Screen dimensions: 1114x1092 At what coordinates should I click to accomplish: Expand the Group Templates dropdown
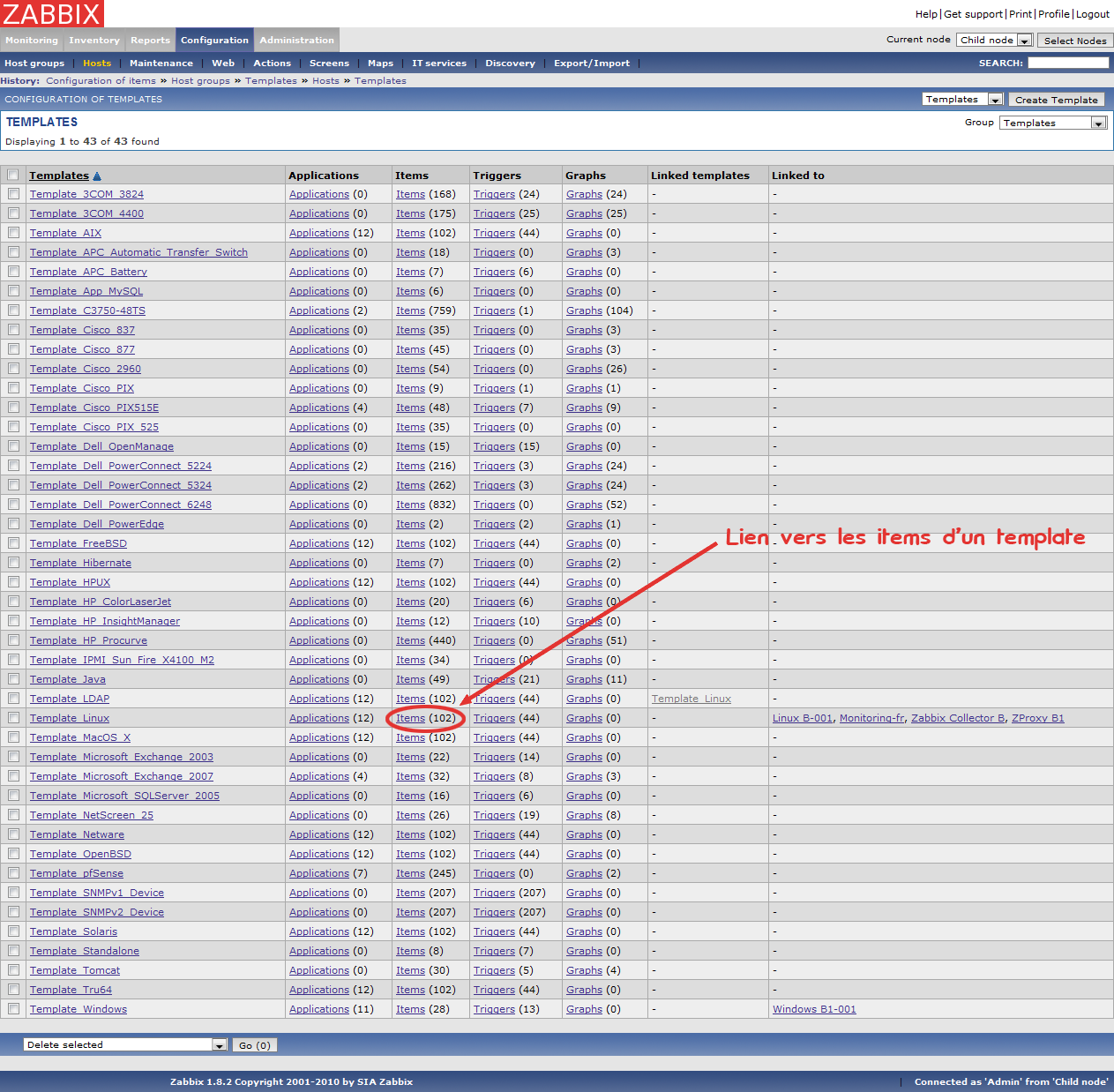click(1053, 123)
